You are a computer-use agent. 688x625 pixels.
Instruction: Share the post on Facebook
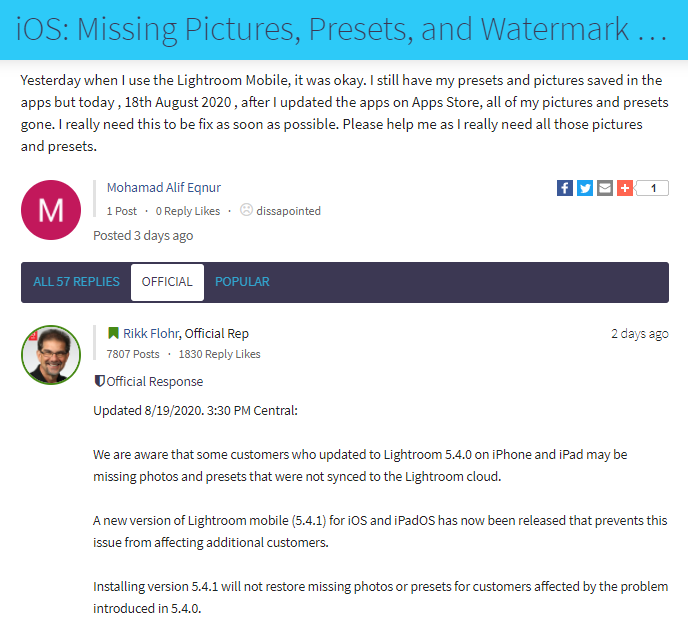[x=565, y=188]
